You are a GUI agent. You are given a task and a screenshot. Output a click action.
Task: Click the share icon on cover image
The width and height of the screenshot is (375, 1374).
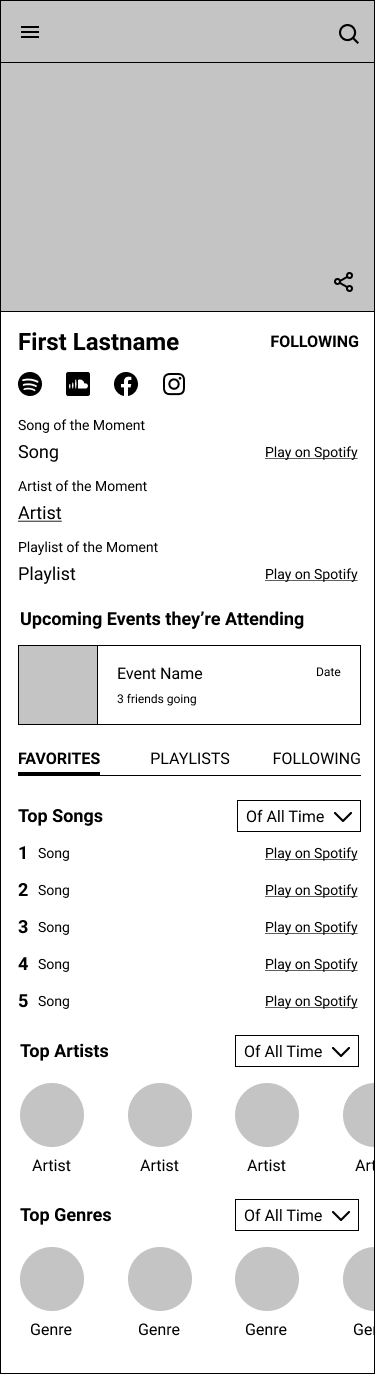(344, 282)
